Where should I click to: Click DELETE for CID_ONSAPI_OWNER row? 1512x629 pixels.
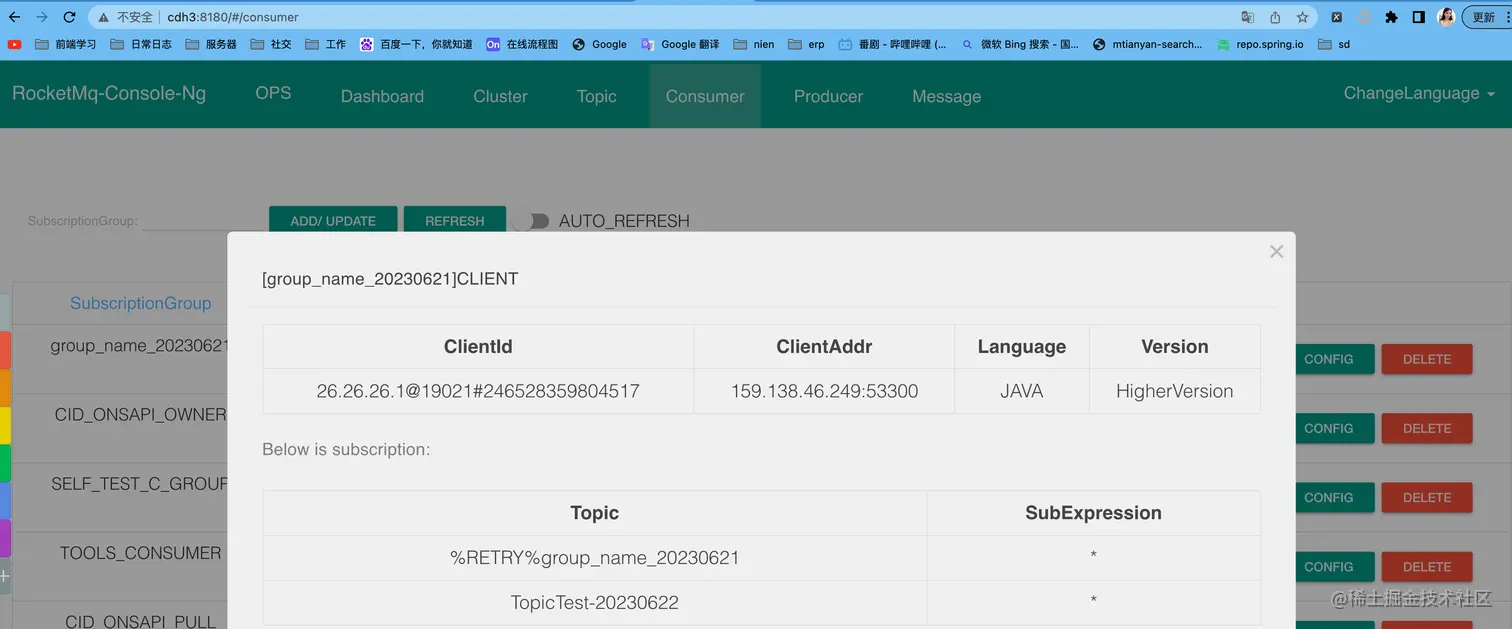click(1427, 428)
